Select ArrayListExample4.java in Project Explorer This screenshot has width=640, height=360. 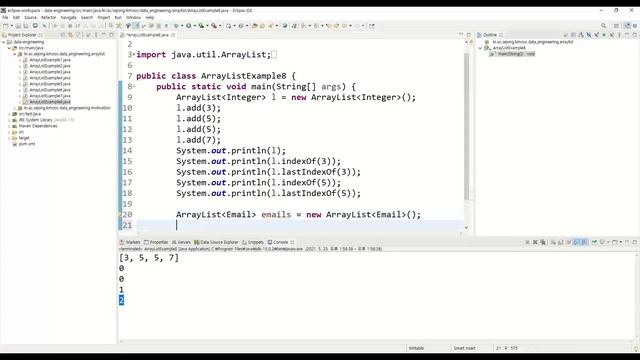coord(50,78)
